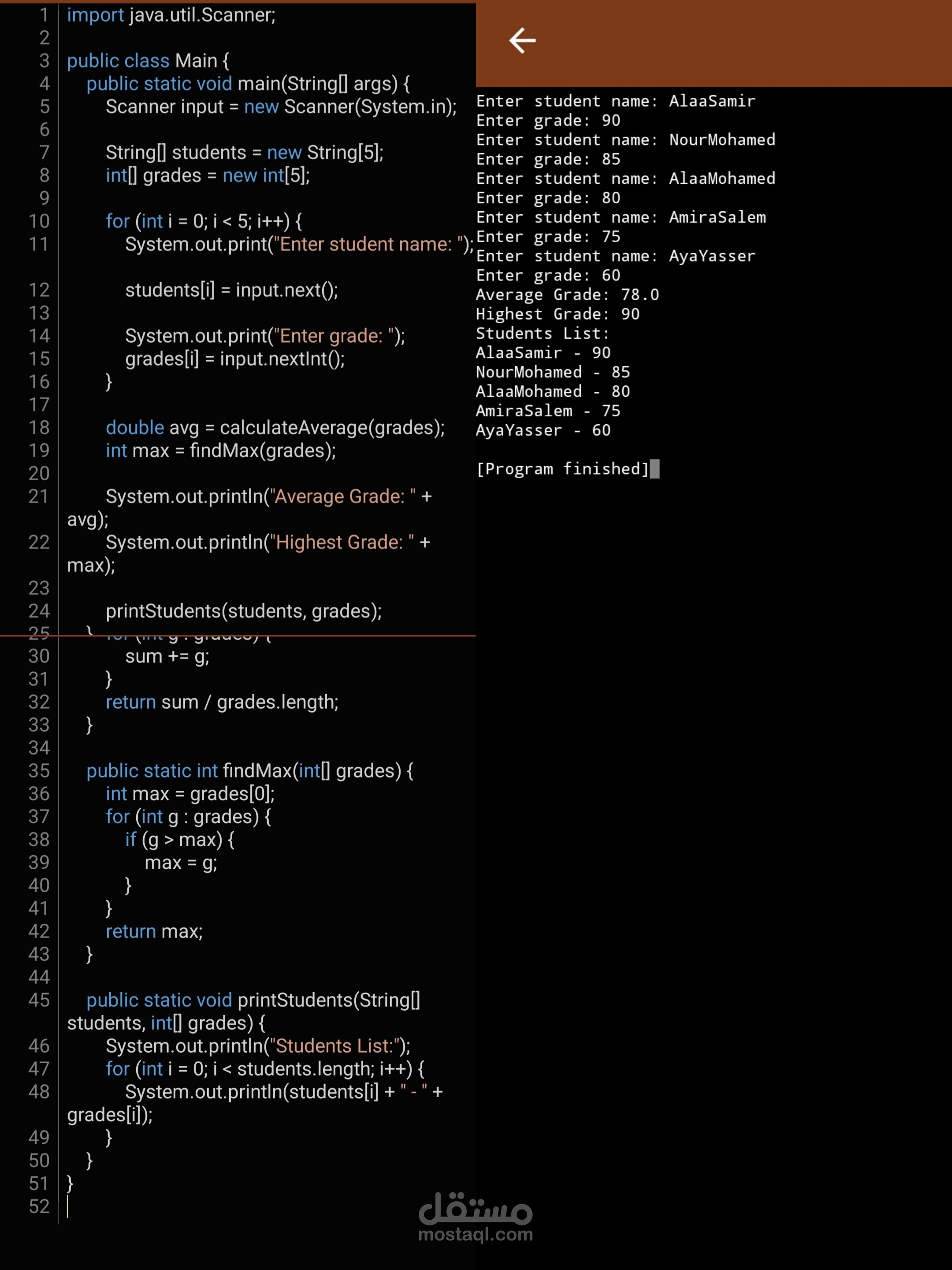Click the AyaYasser - 60 terminal line
The height and width of the screenshot is (1270, 952).
[542, 430]
